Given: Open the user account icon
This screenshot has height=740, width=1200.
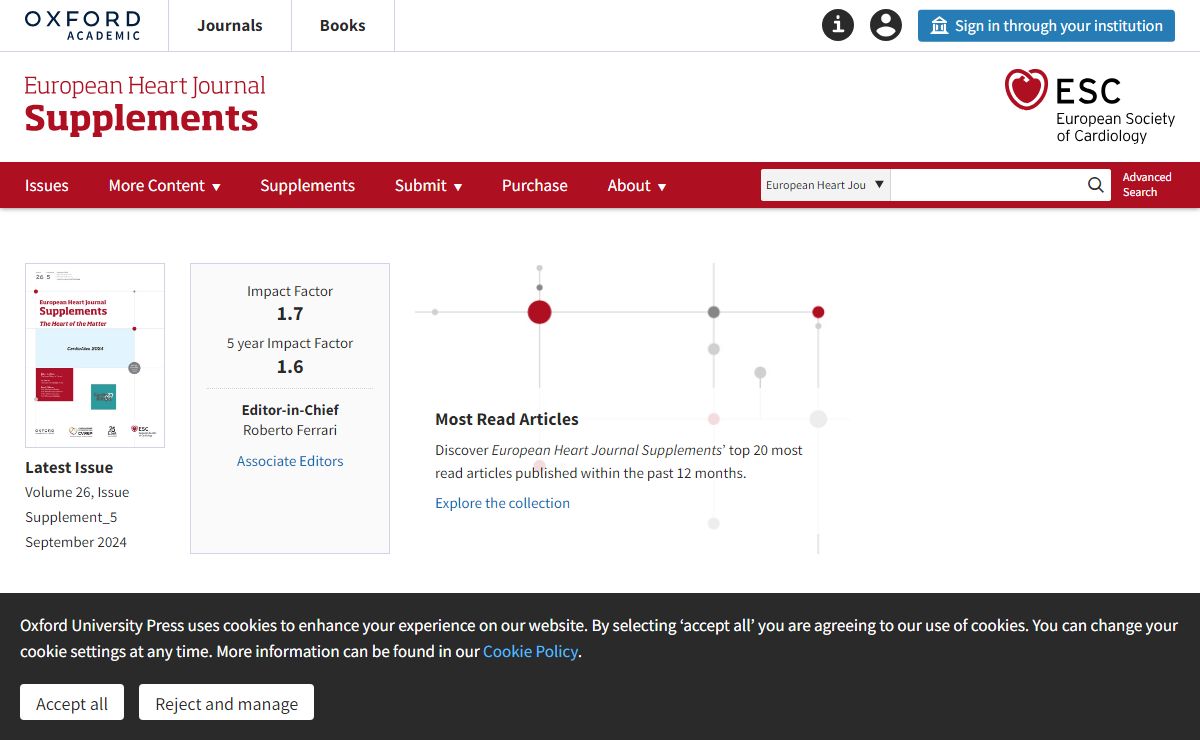Looking at the screenshot, I should (x=886, y=25).
